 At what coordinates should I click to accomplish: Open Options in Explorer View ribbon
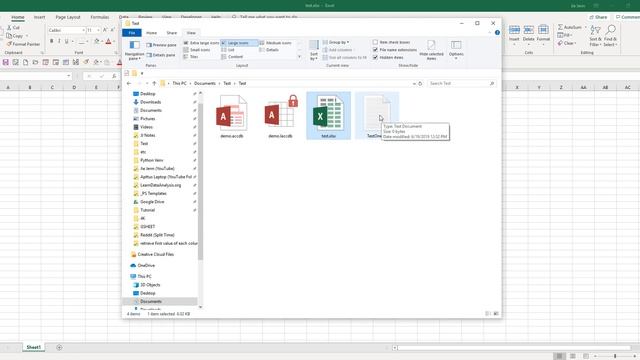point(456,50)
